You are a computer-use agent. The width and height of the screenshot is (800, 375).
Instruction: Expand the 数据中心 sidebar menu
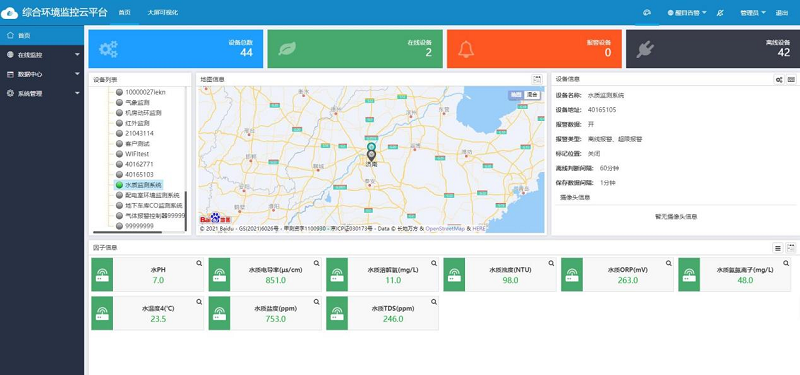pyautogui.click(x=42, y=74)
